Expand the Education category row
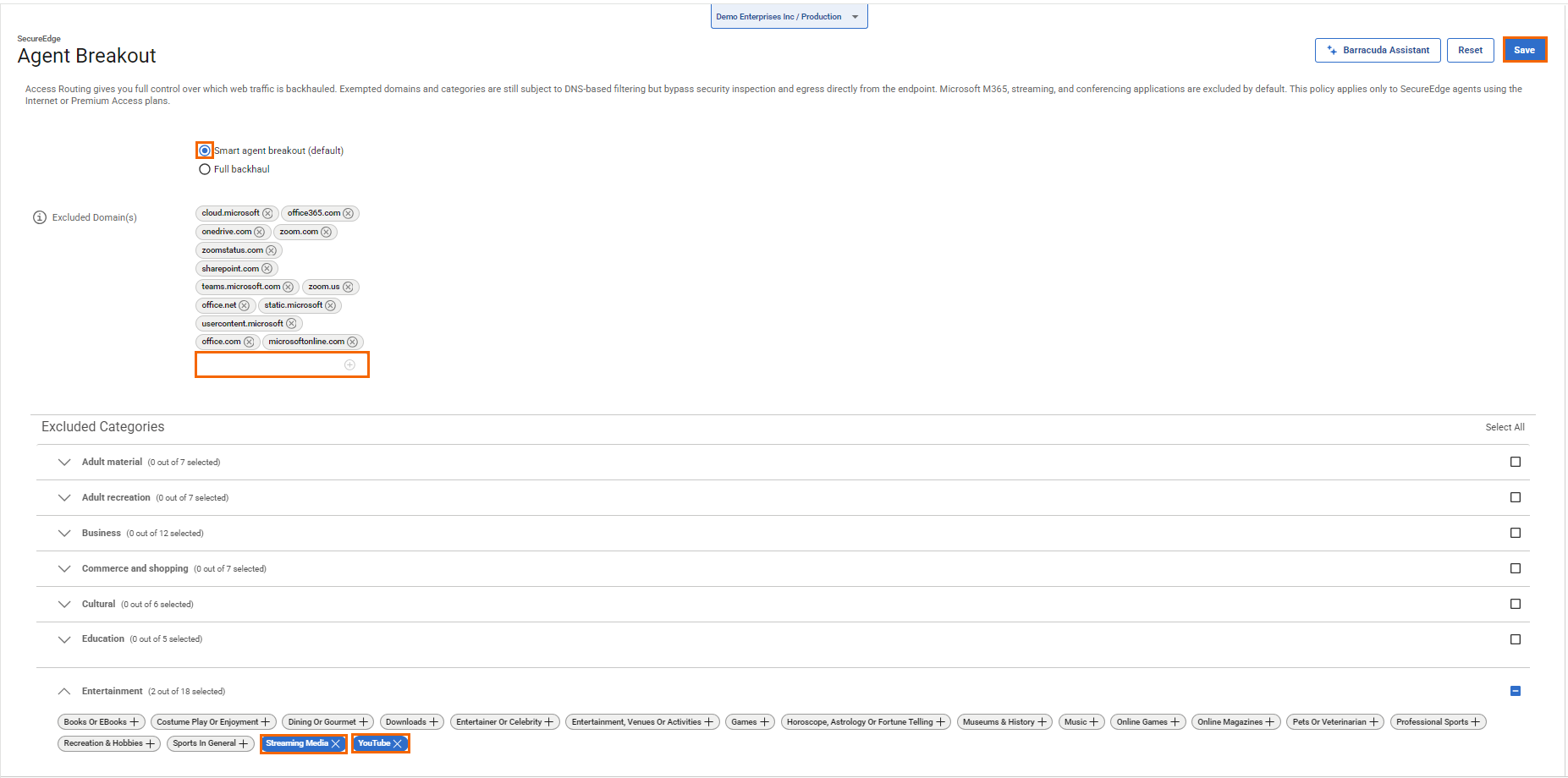 click(x=64, y=640)
